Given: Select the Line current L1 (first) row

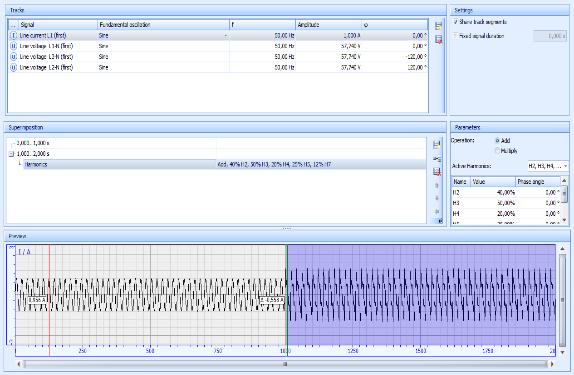Looking at the screenshot, I should [x=218, y=36].
